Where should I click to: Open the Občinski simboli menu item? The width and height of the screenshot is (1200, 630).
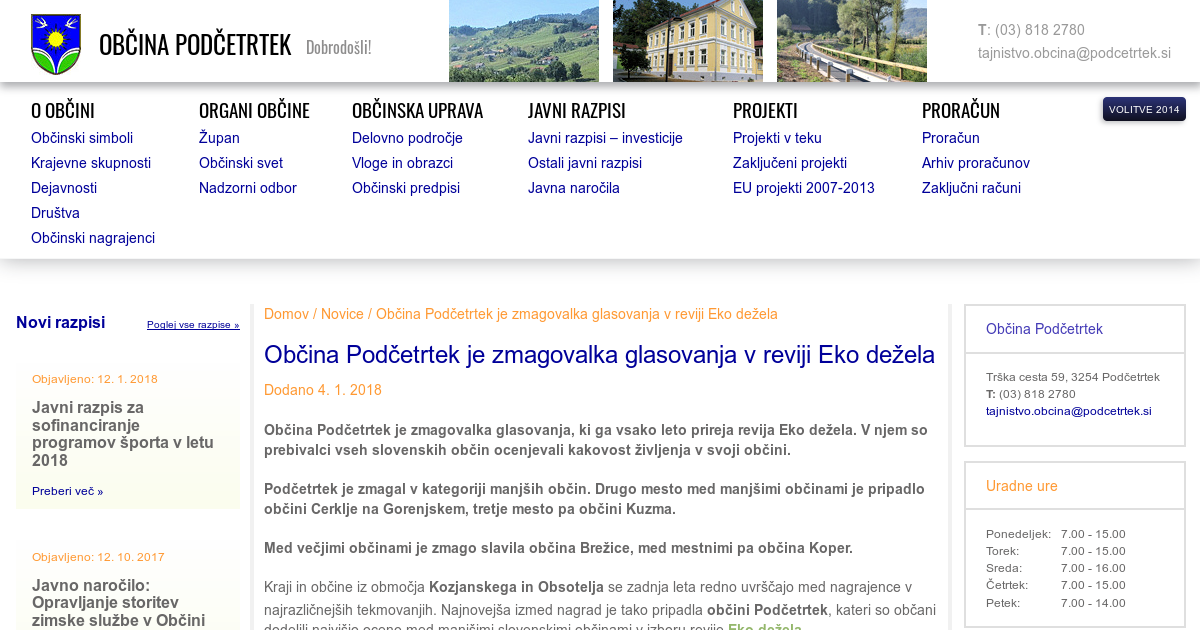(82, 138)
